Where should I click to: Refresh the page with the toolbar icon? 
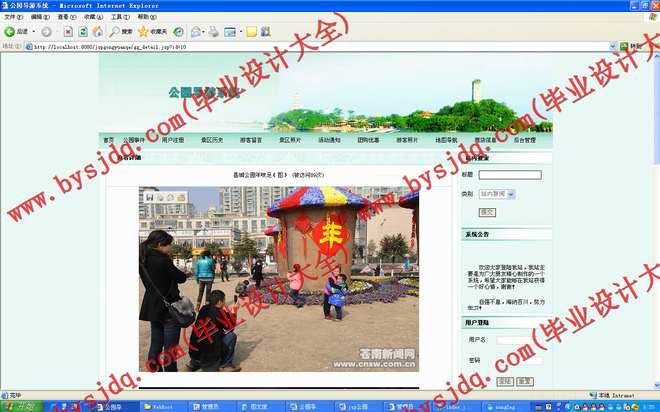click(x=82, y=32)
